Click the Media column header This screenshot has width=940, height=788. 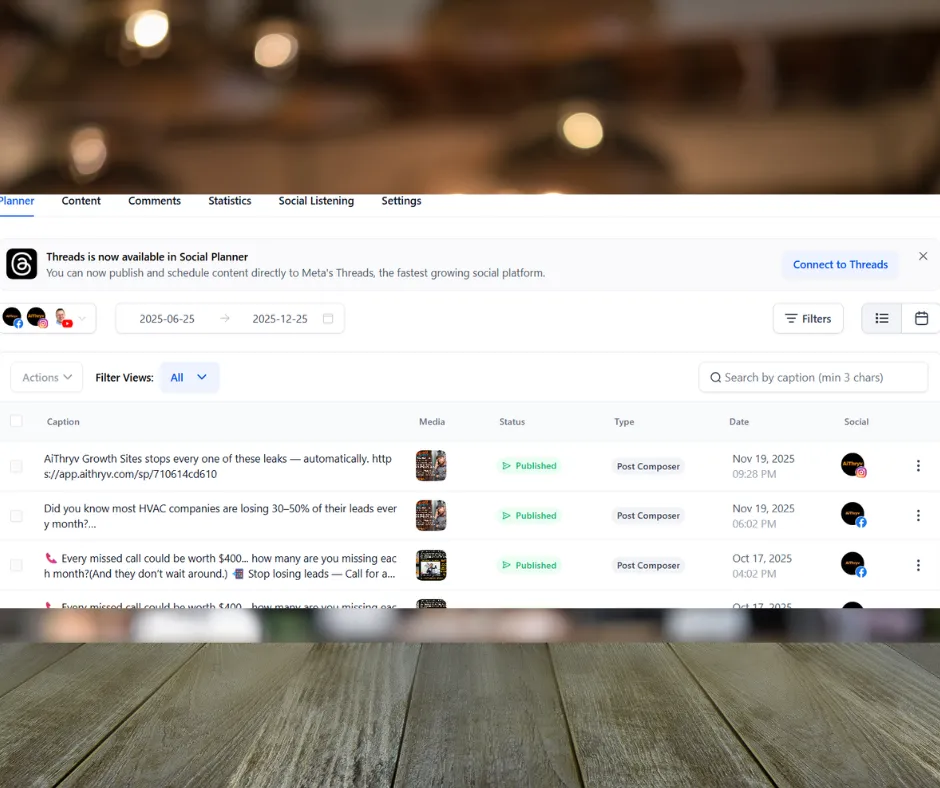click(x=432, y=422)
